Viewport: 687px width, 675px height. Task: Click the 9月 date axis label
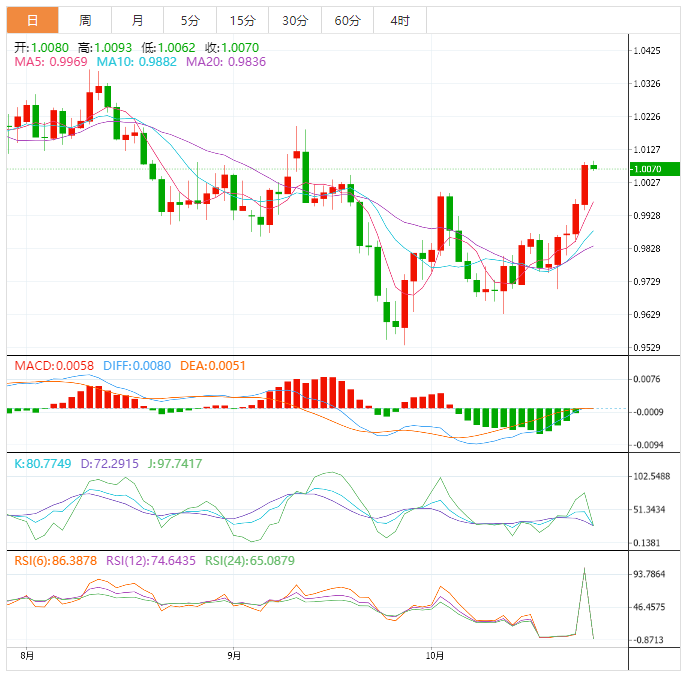point(233,656)
